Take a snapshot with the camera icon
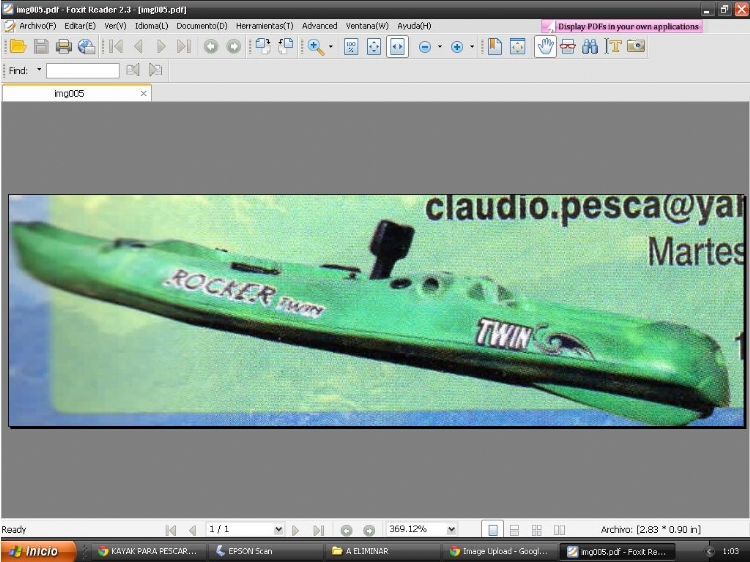The width and height of the screenshot is (750, 562). [636, 46]
